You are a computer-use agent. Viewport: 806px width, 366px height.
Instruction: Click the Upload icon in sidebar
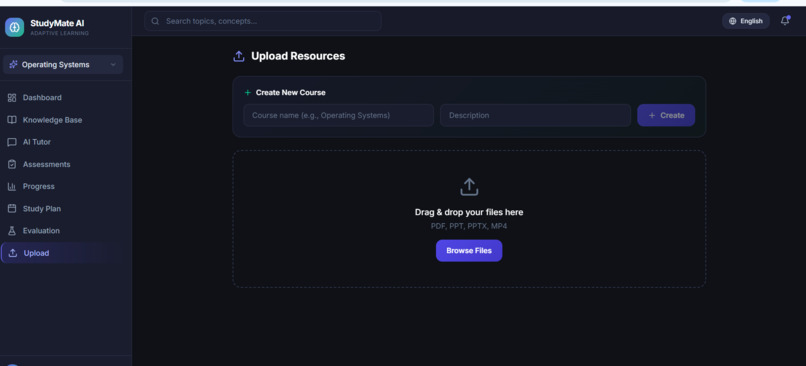pyautogui.click(x=13, y=253)
